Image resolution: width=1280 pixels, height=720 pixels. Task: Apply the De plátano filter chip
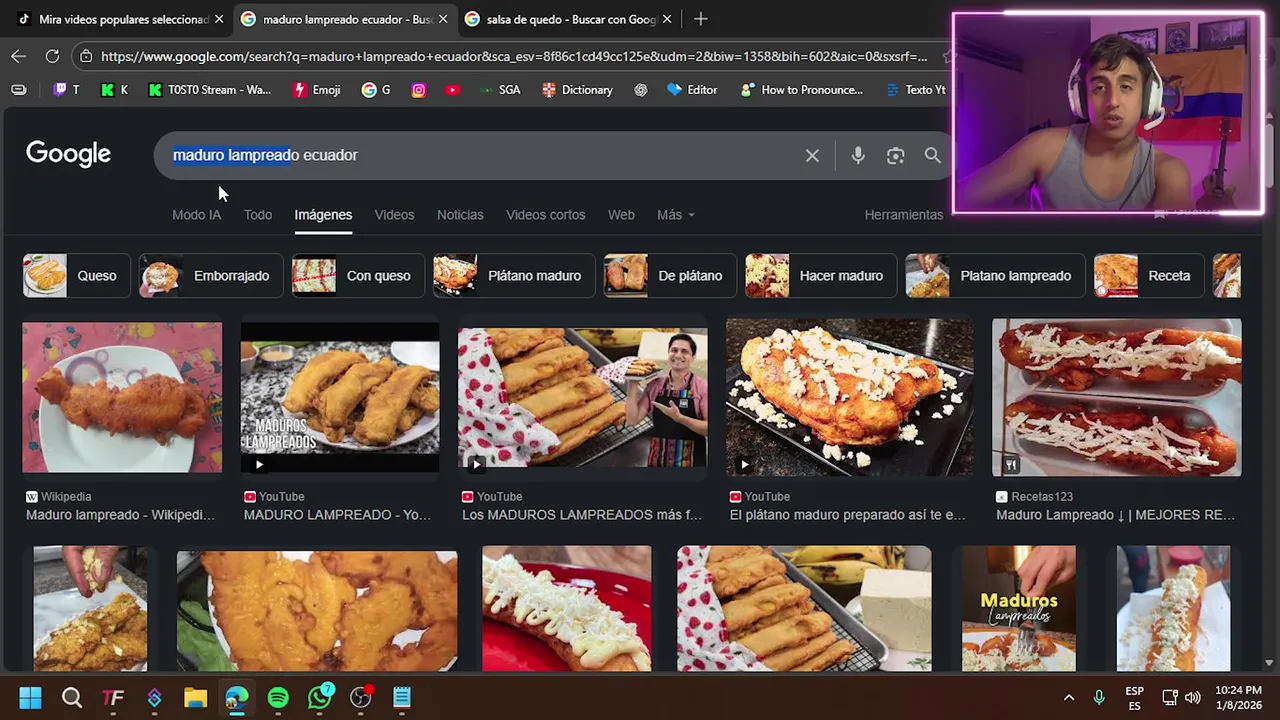point(670,276)
